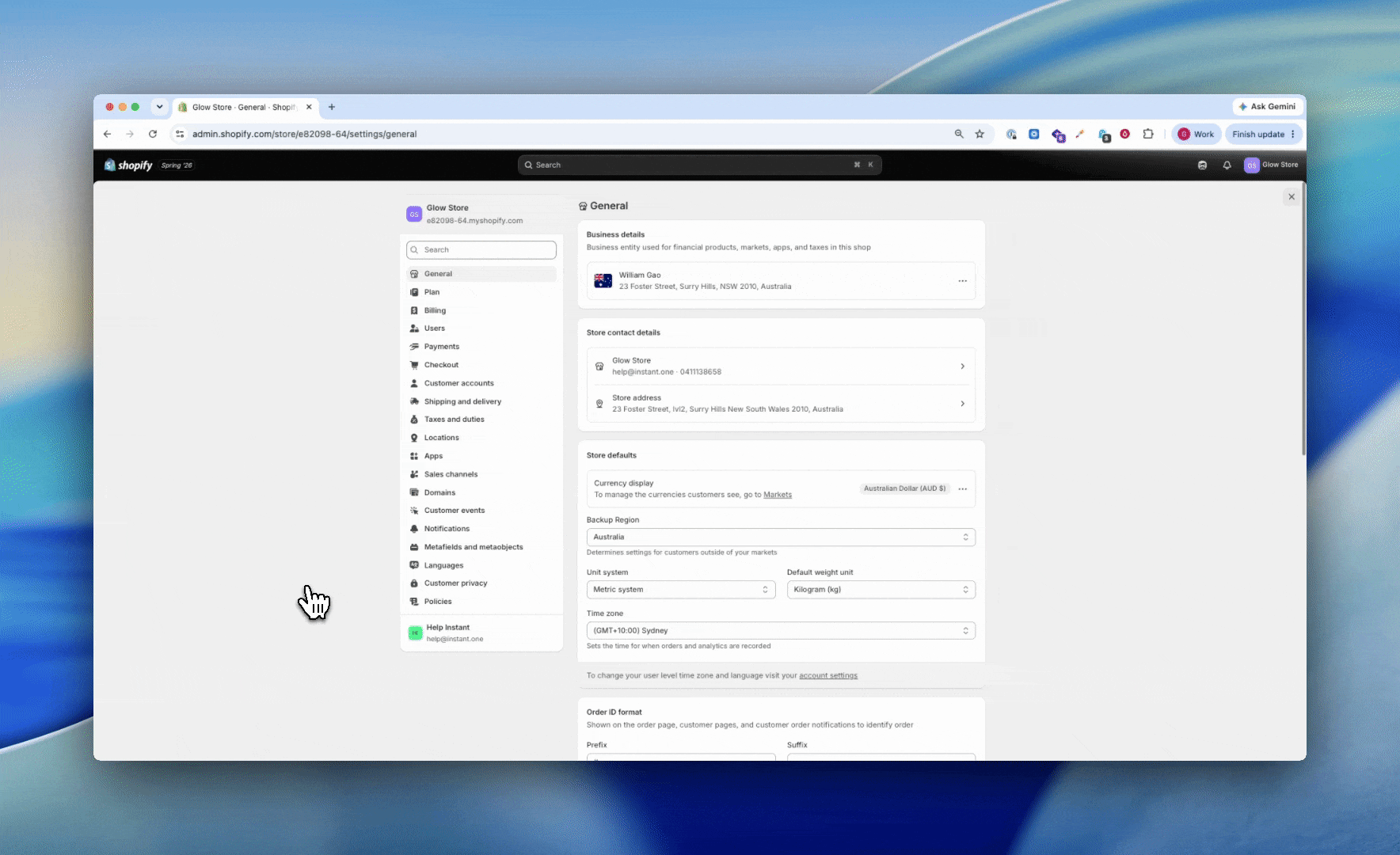1400x855 pixels.
Task: Open the Store address row
Action: [x=781, y=404]
